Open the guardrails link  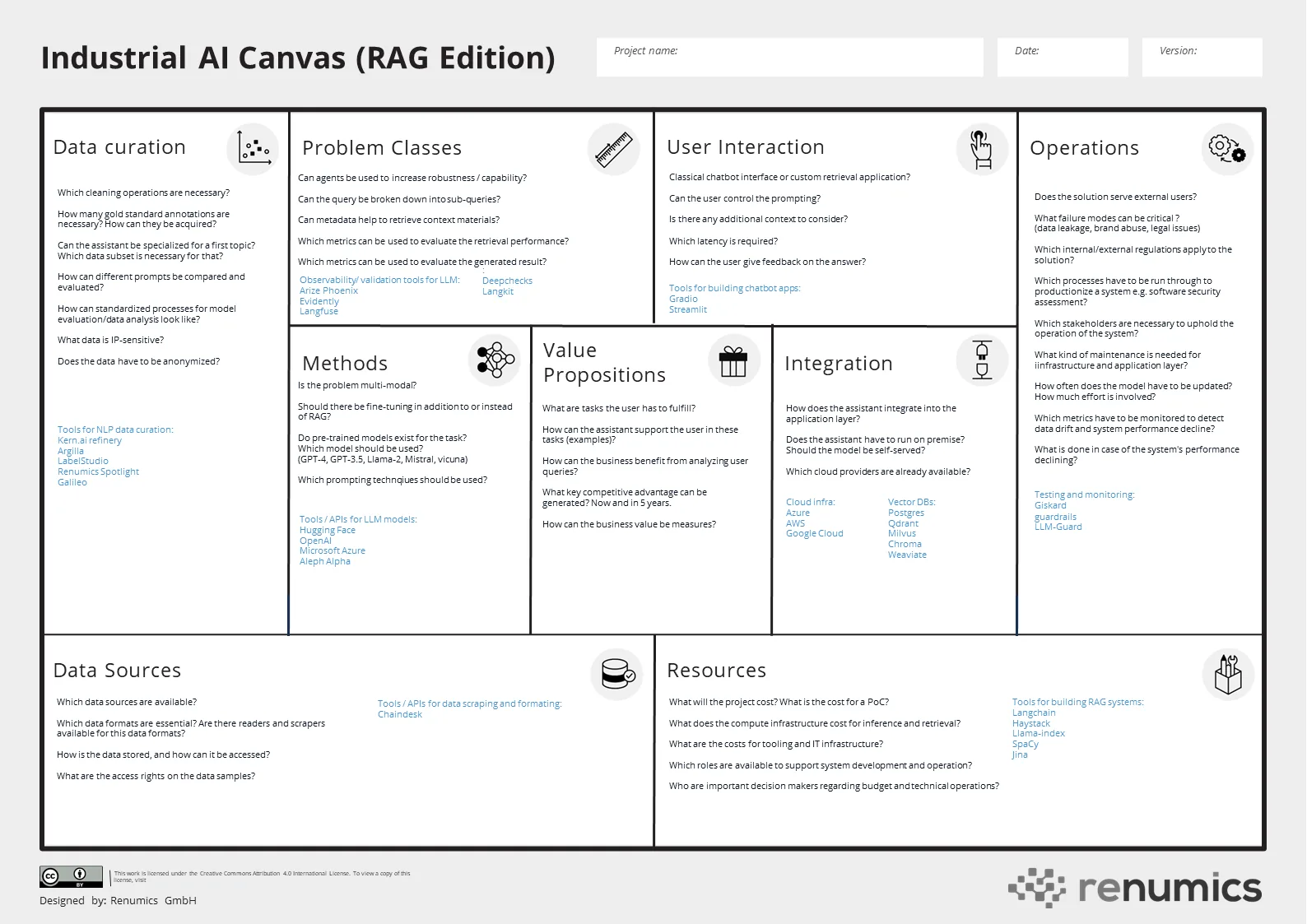(1055, 517)
